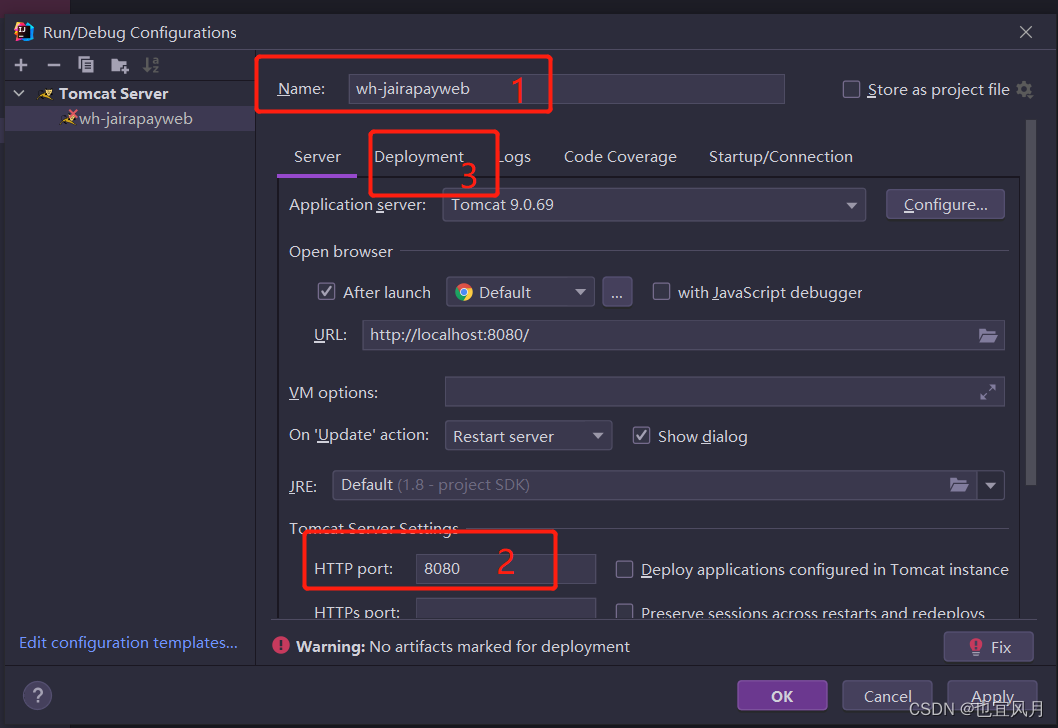
Task: Switch to Server tab
Action: pos(317,157)
